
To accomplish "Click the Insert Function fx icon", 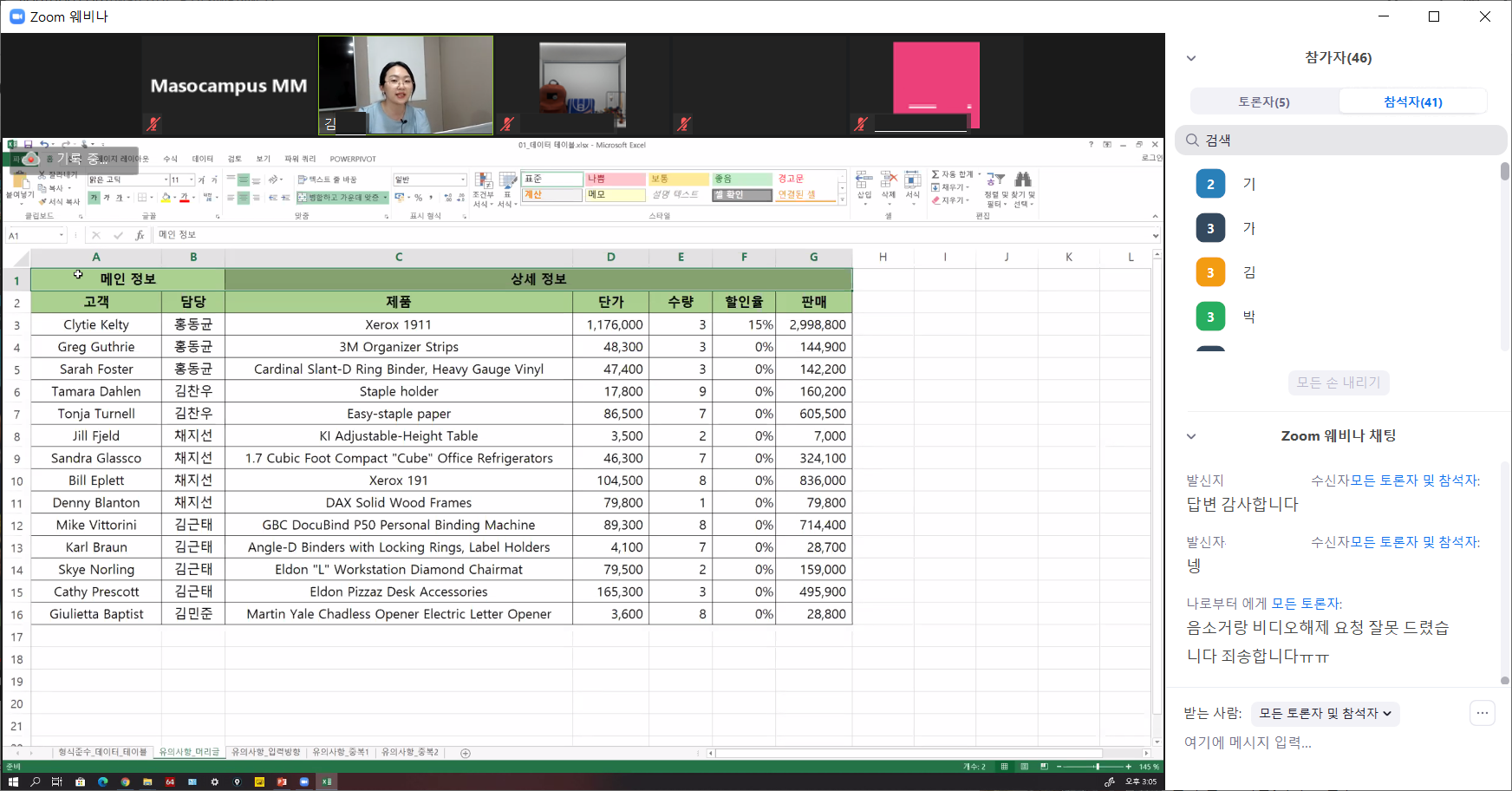I will tap(140, 235).
